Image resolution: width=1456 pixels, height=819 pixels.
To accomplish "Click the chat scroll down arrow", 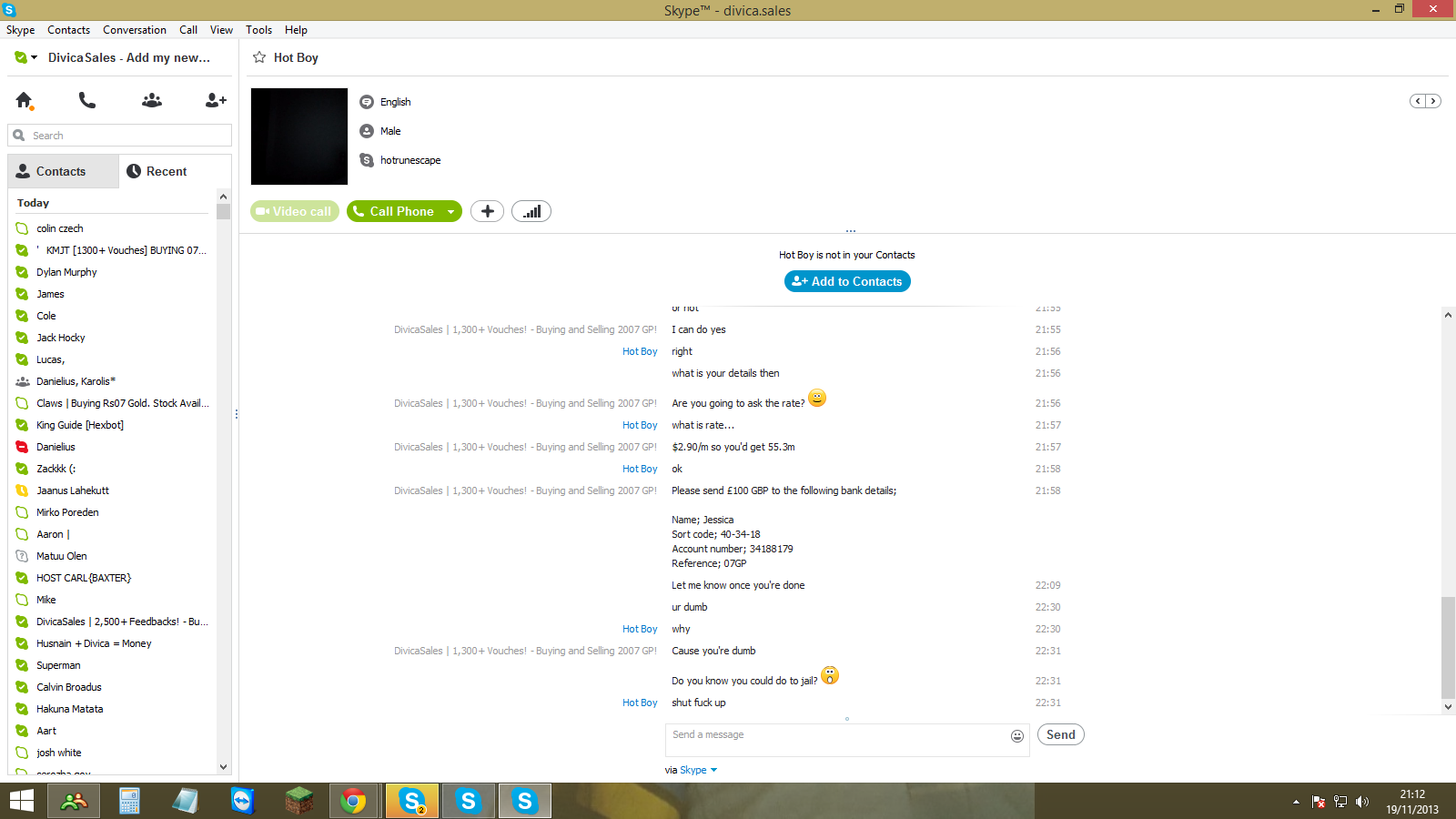I will click(1448, 706).
